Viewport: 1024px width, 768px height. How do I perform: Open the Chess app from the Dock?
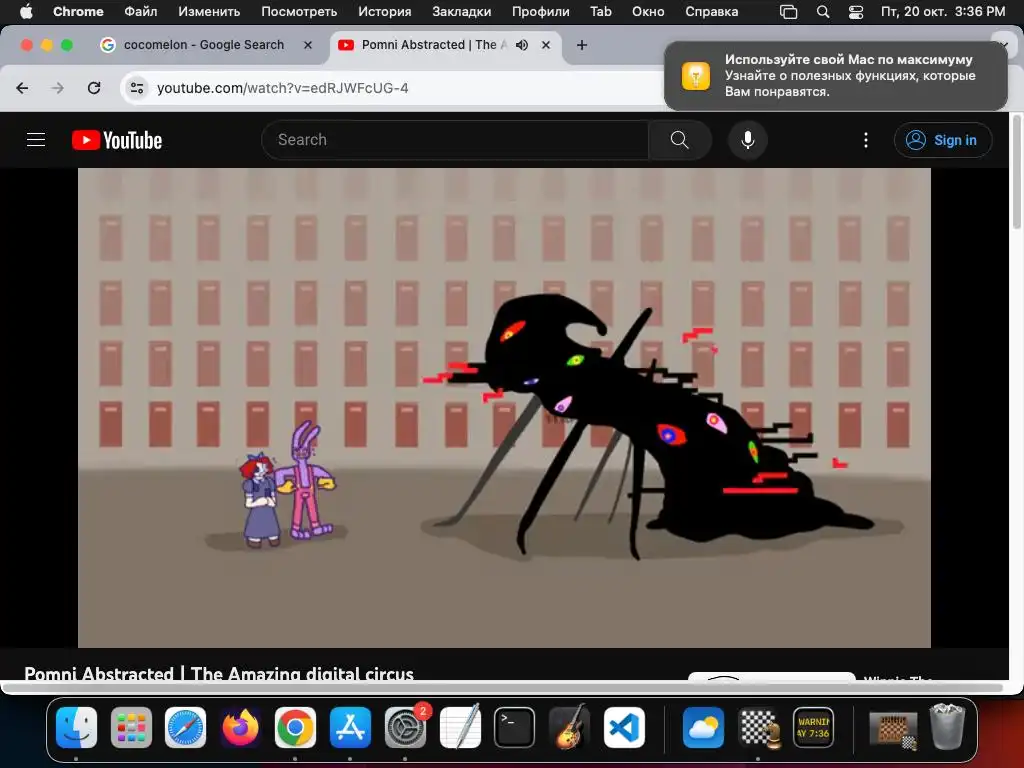[758, 728]
